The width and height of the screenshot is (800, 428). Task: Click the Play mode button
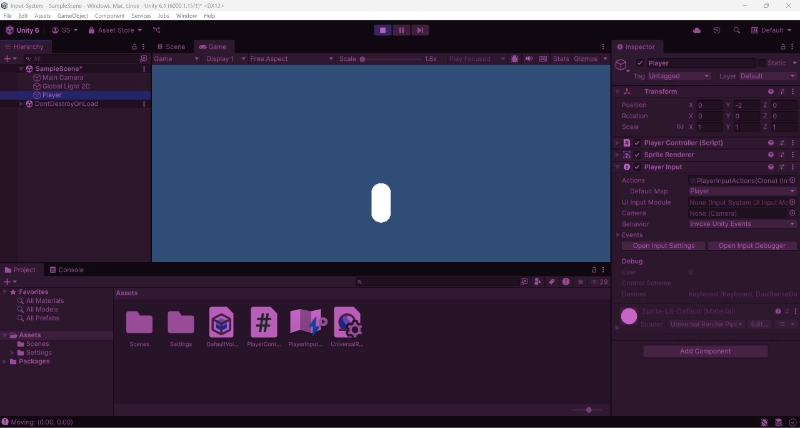click(x=382, y=30)
